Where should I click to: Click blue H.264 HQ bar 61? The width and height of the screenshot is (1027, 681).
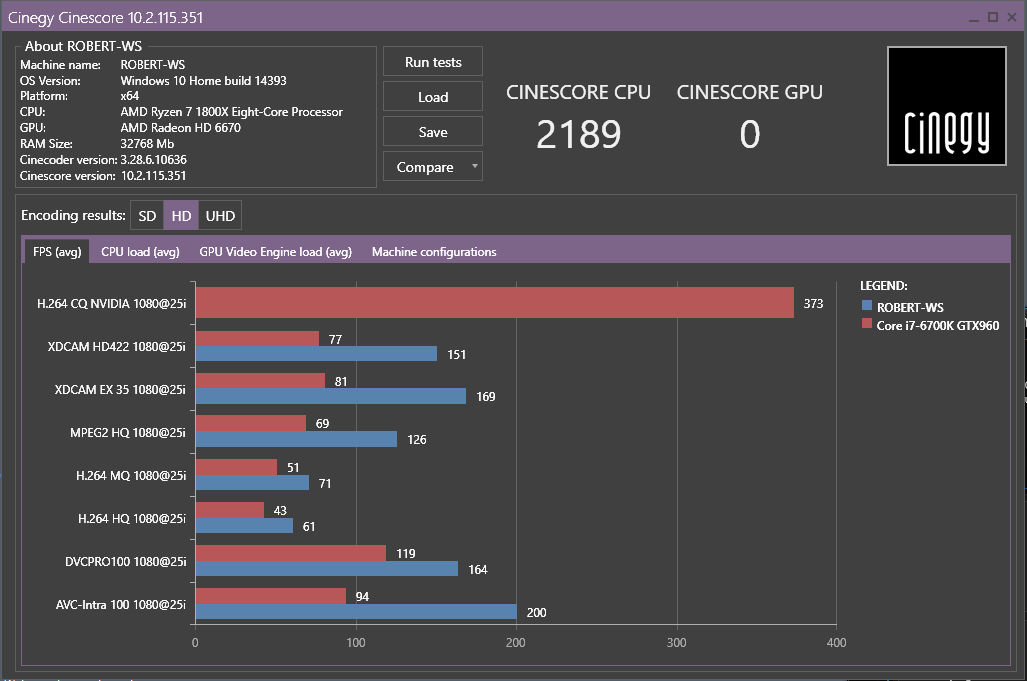tap(244, 525)
